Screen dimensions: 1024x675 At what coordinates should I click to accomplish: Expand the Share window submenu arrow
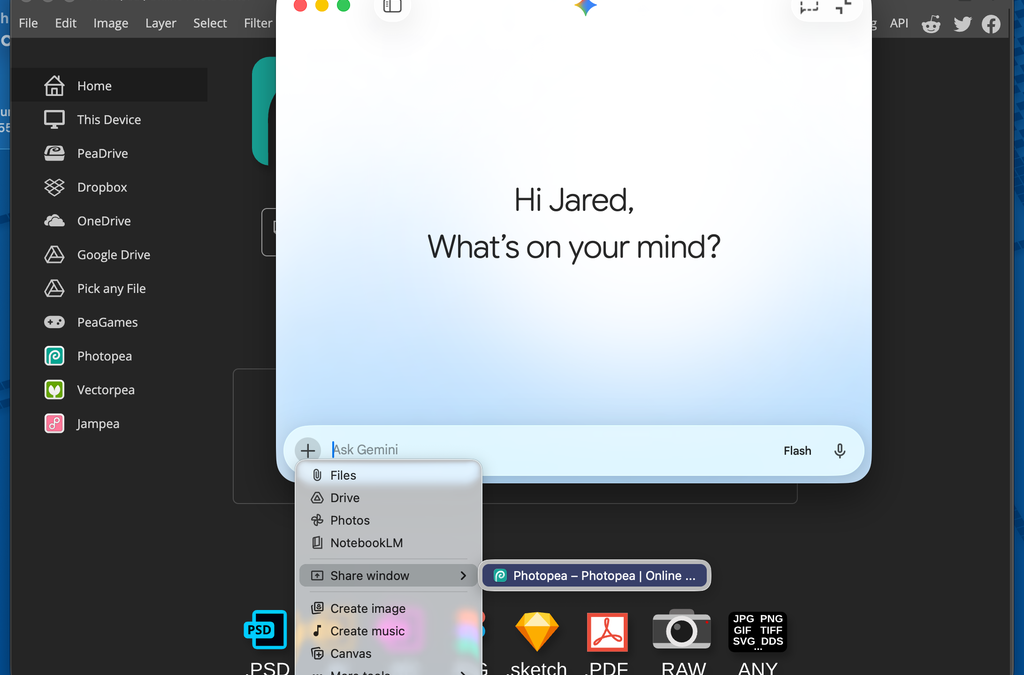coord(463,576)
